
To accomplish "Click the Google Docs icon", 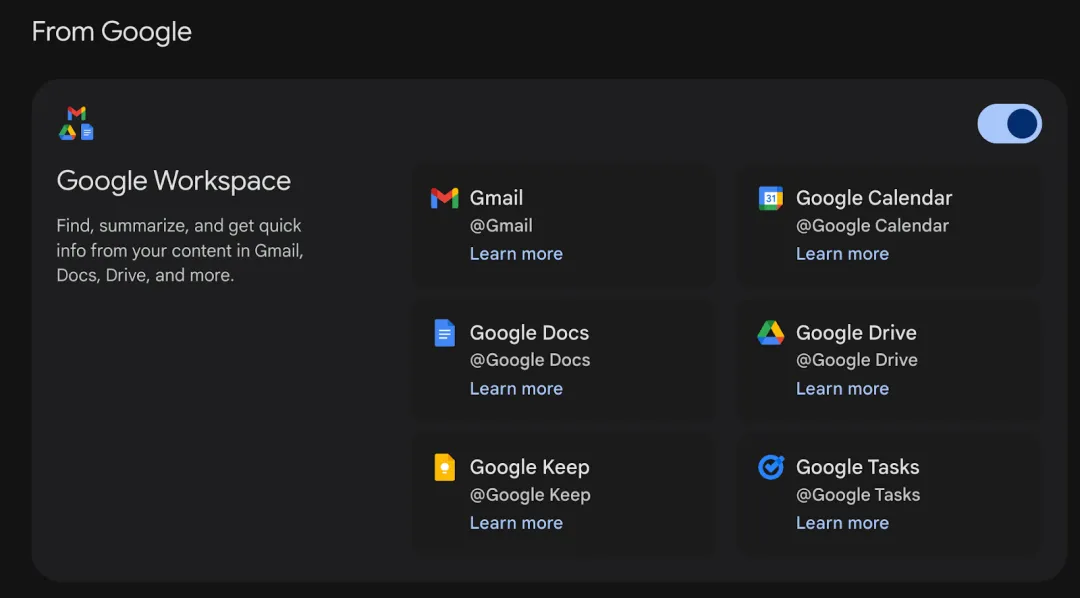I will pos(444,333).
